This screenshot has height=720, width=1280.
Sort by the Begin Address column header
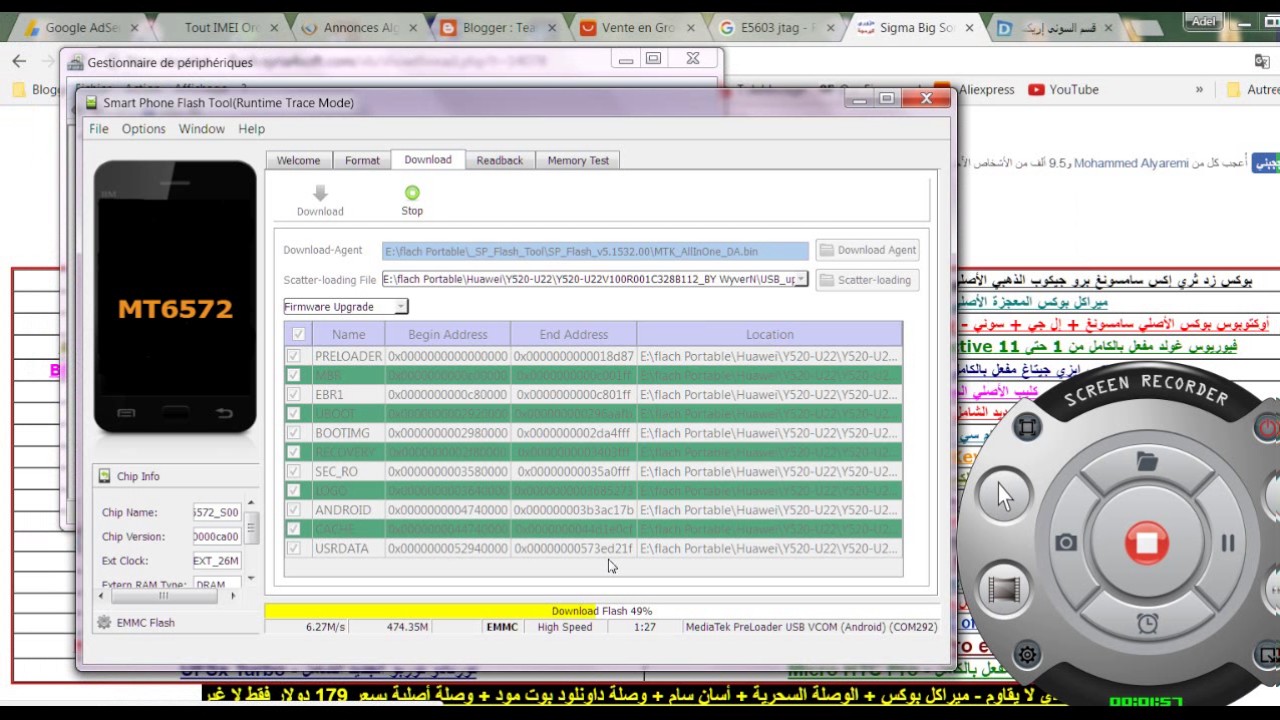tap(447, 334)
